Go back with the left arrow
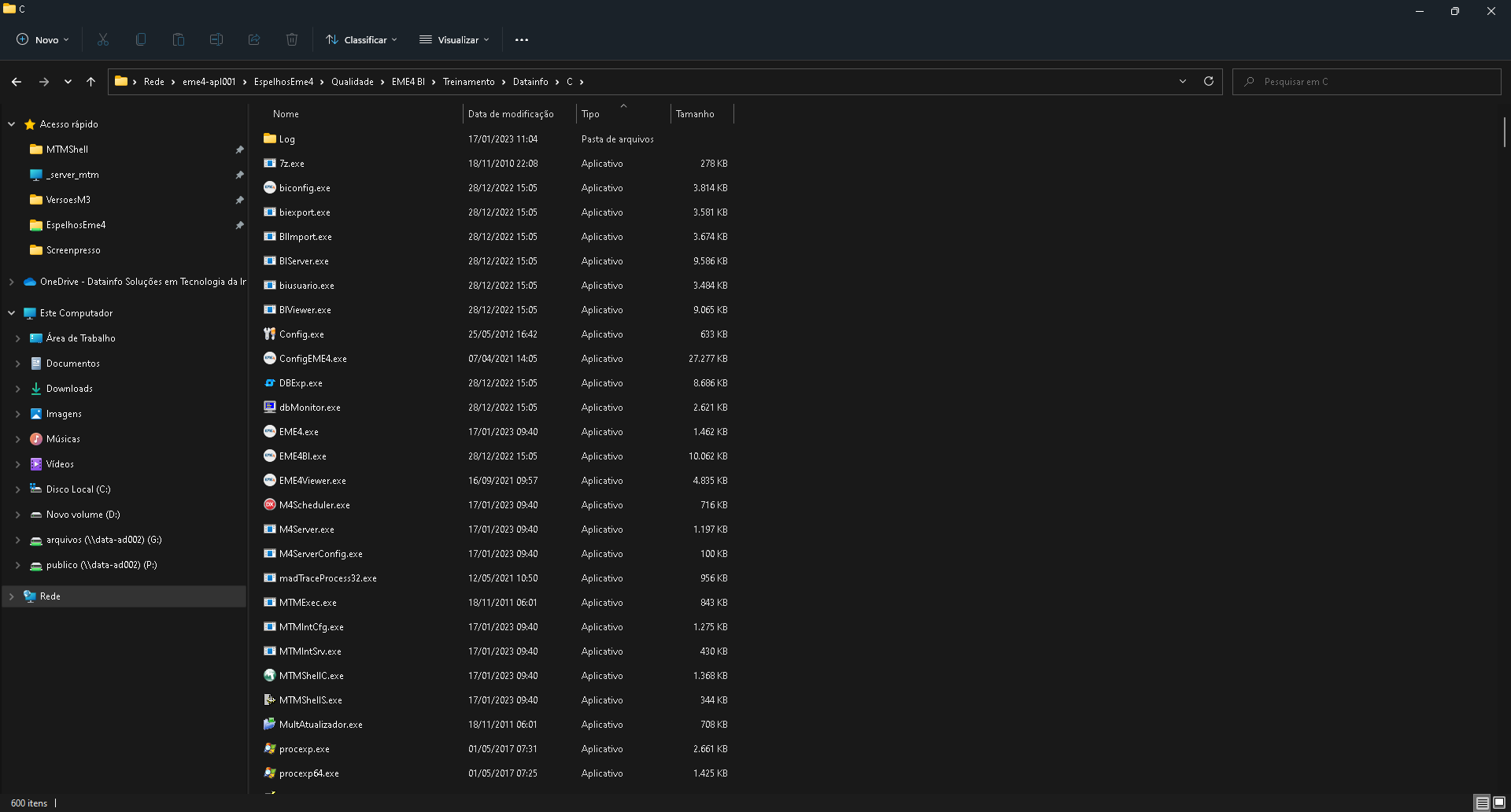Screen dimensions: 1511x812 (17, 81)
